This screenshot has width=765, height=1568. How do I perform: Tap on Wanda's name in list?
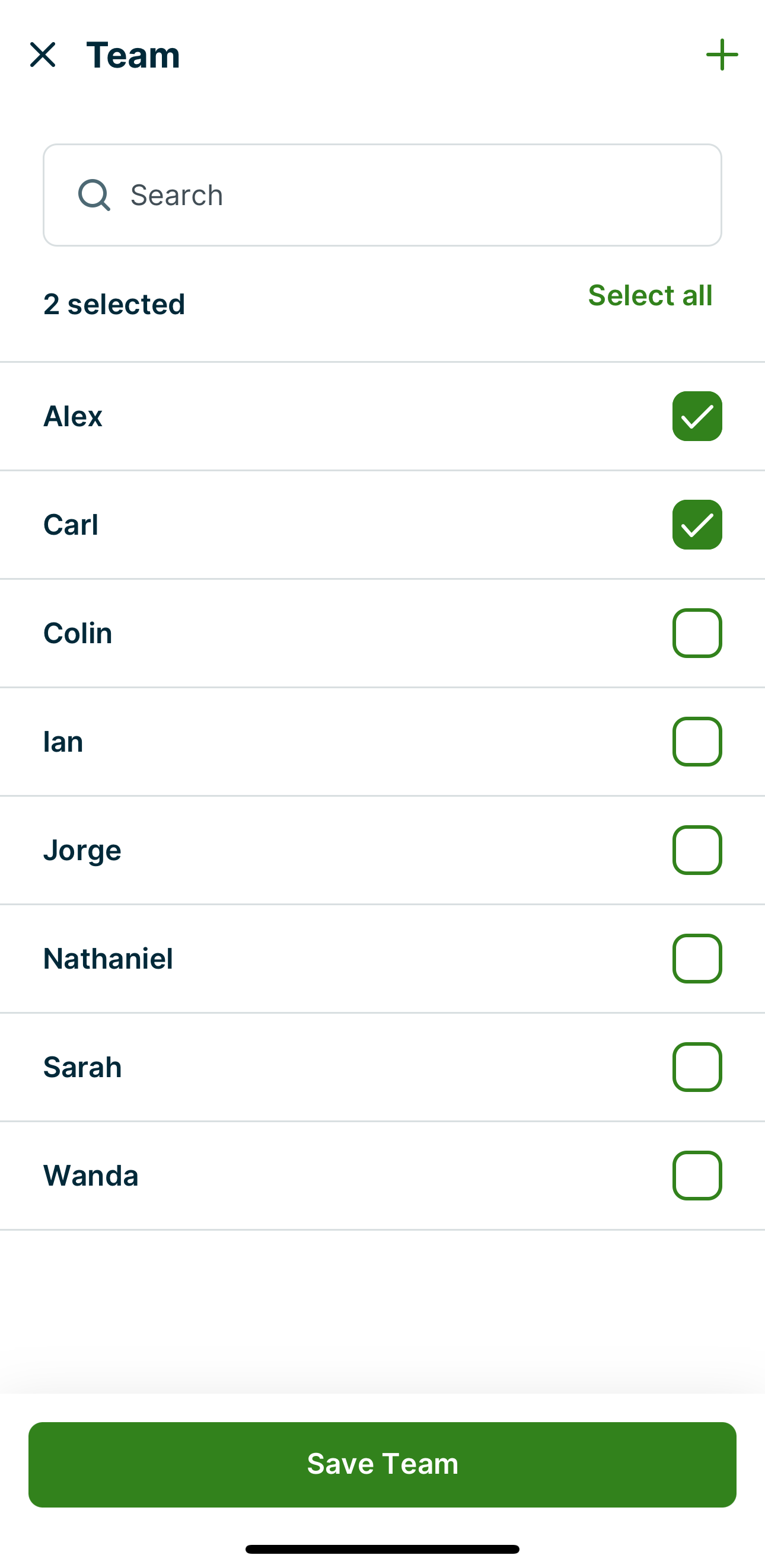(x=91, y=1176)
